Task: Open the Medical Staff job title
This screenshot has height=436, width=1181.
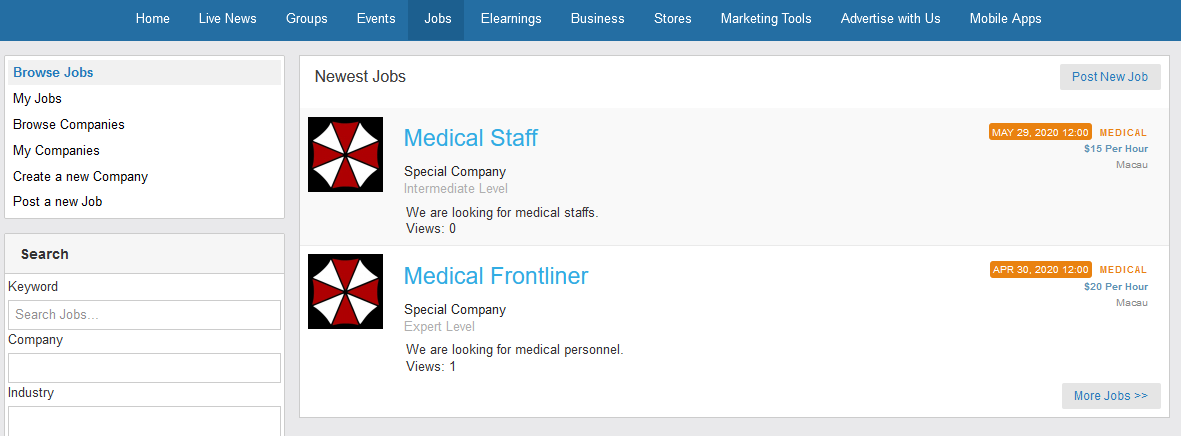Action: click(x=470, y=138)
